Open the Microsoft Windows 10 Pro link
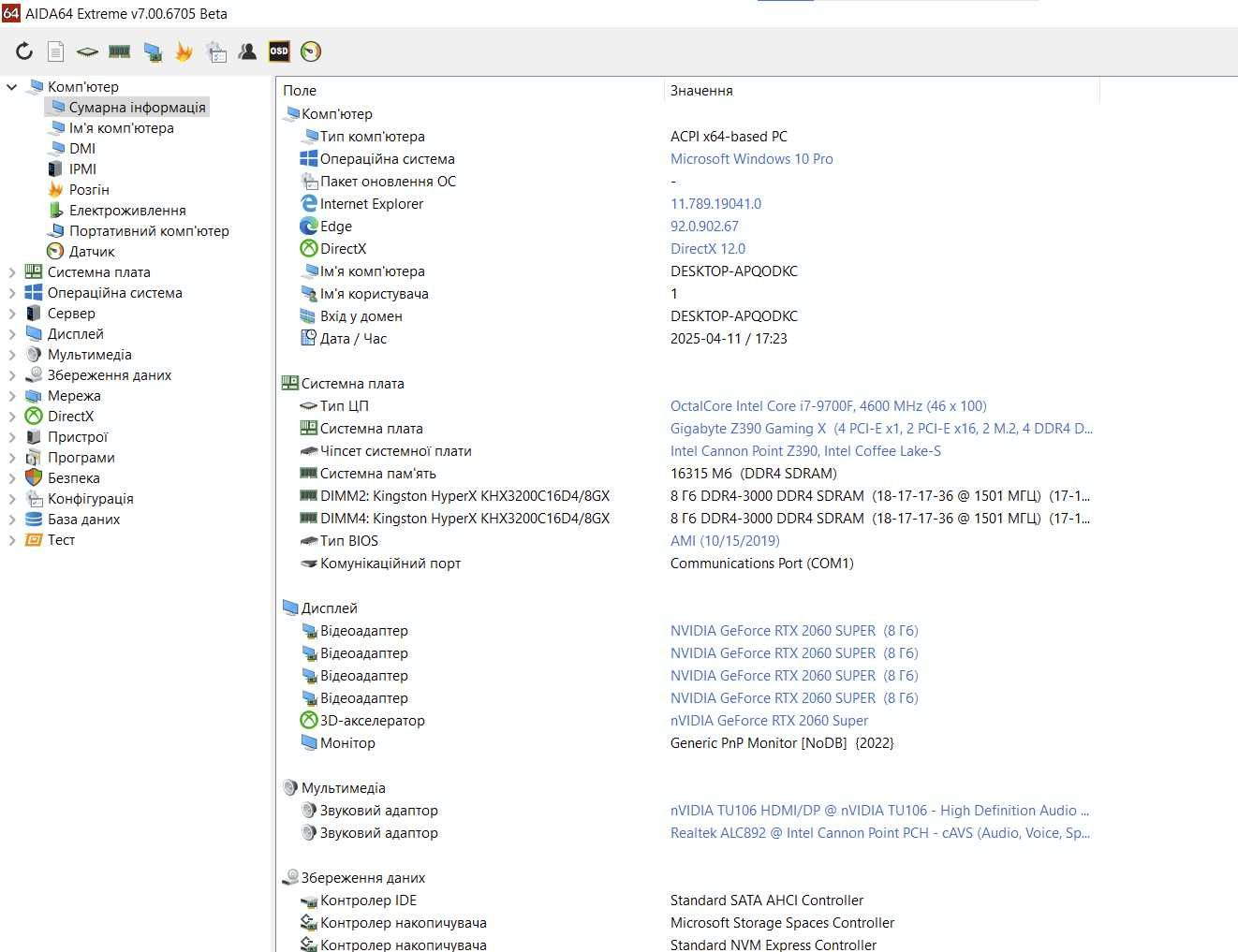 point(752,158)
